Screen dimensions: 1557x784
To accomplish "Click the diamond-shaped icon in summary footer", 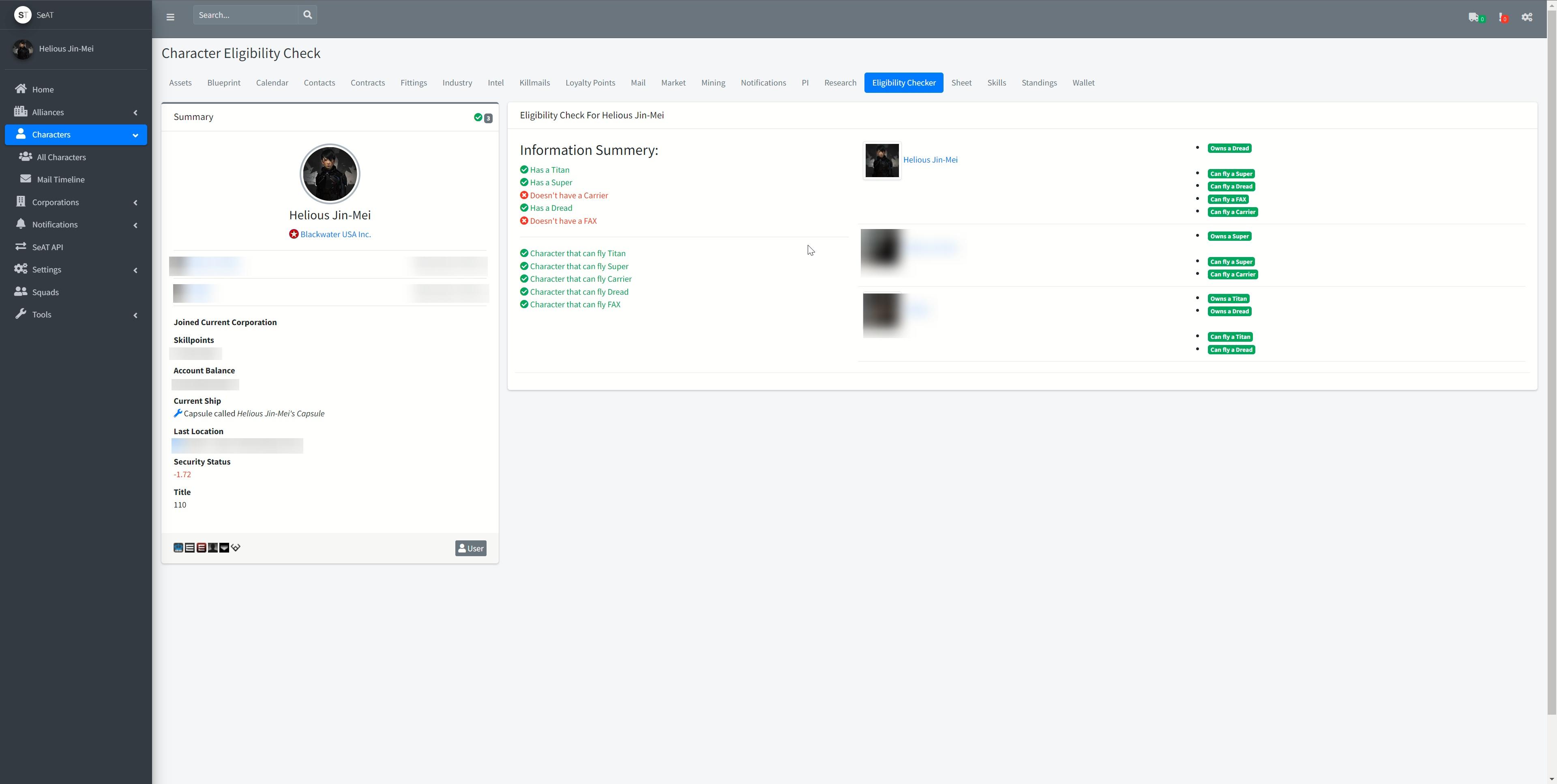I will click(236, 548).
